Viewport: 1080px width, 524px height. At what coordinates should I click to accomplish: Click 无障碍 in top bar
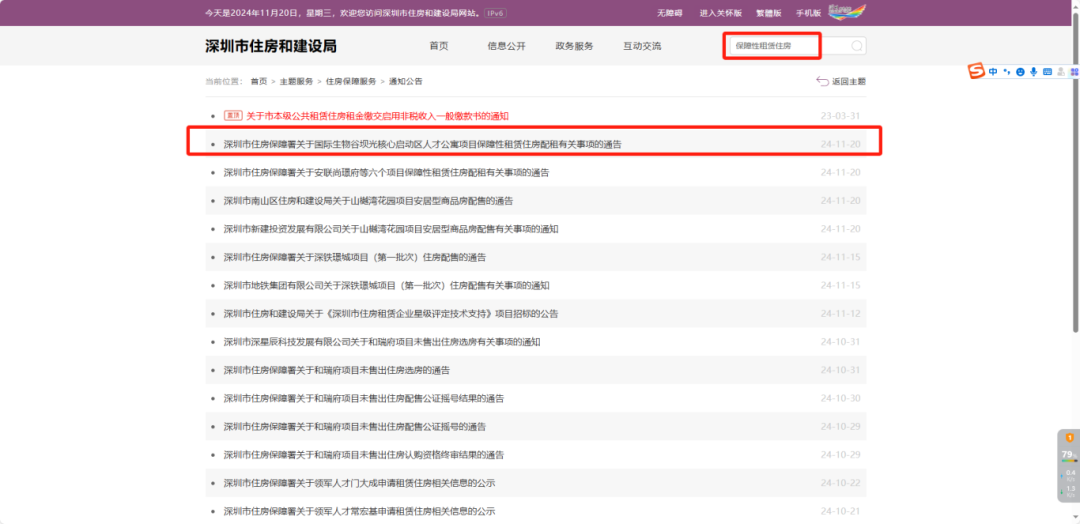(669, 13)
